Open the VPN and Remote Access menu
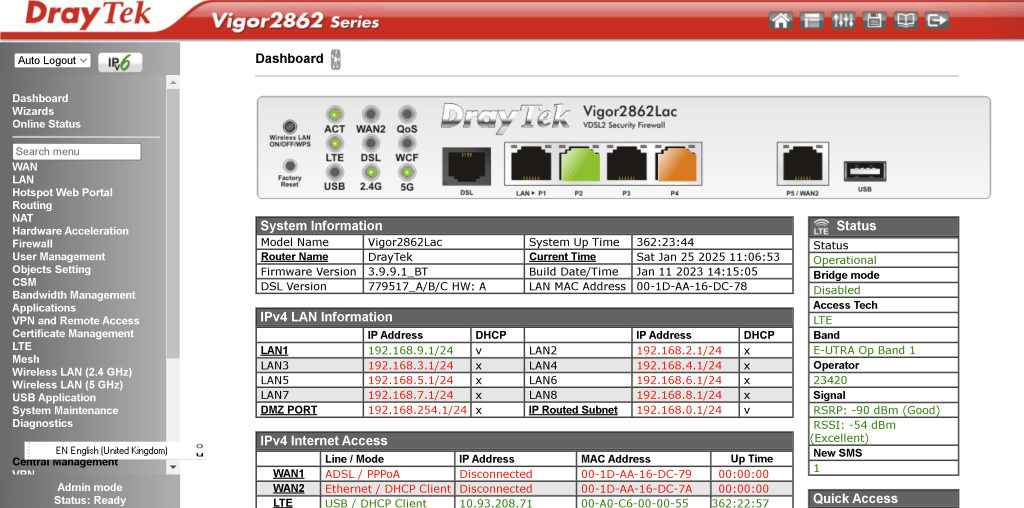Screen dimensions: 1024x508 [76, 321]
